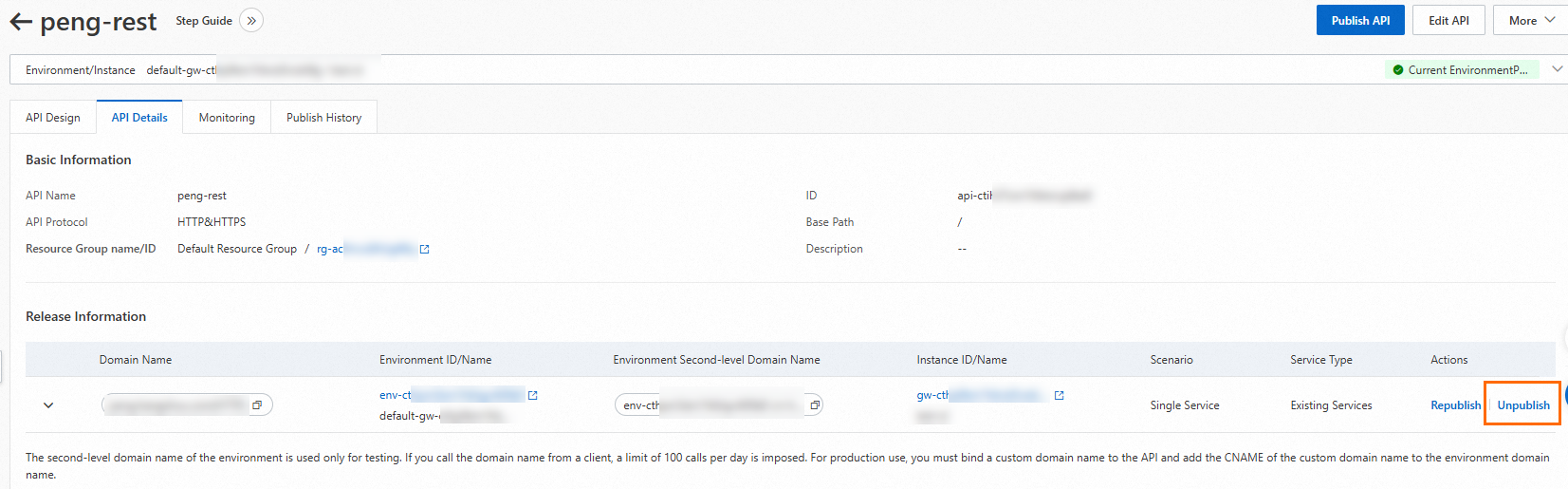Click the Scenario column header
This screenshot has height=489, width=1568.
(1171, 360)
